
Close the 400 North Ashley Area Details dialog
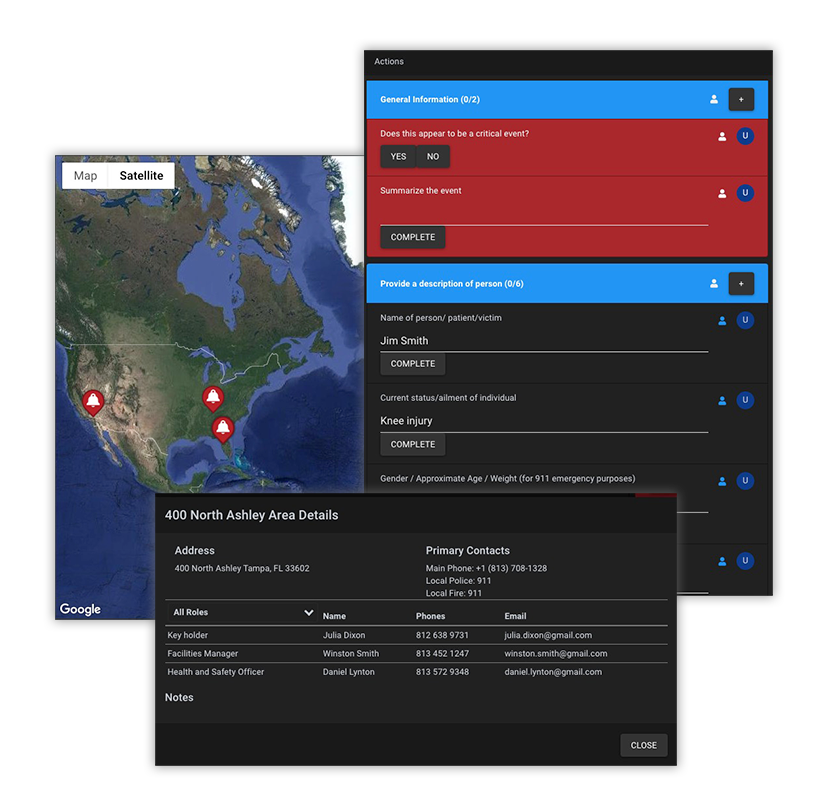(x=643, y=745)
